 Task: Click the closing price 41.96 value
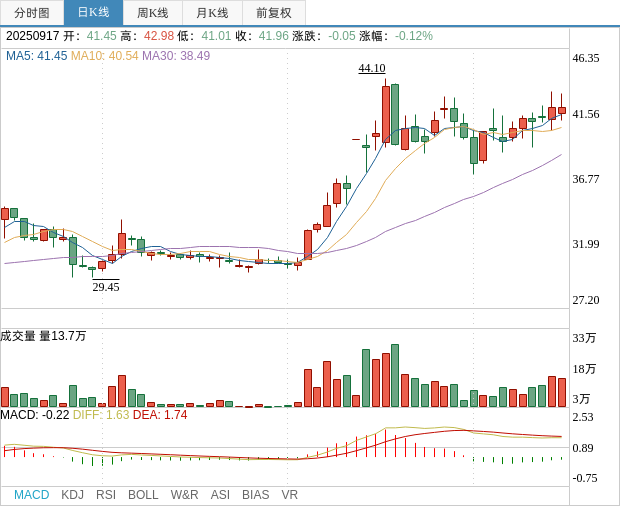(274, 36)
